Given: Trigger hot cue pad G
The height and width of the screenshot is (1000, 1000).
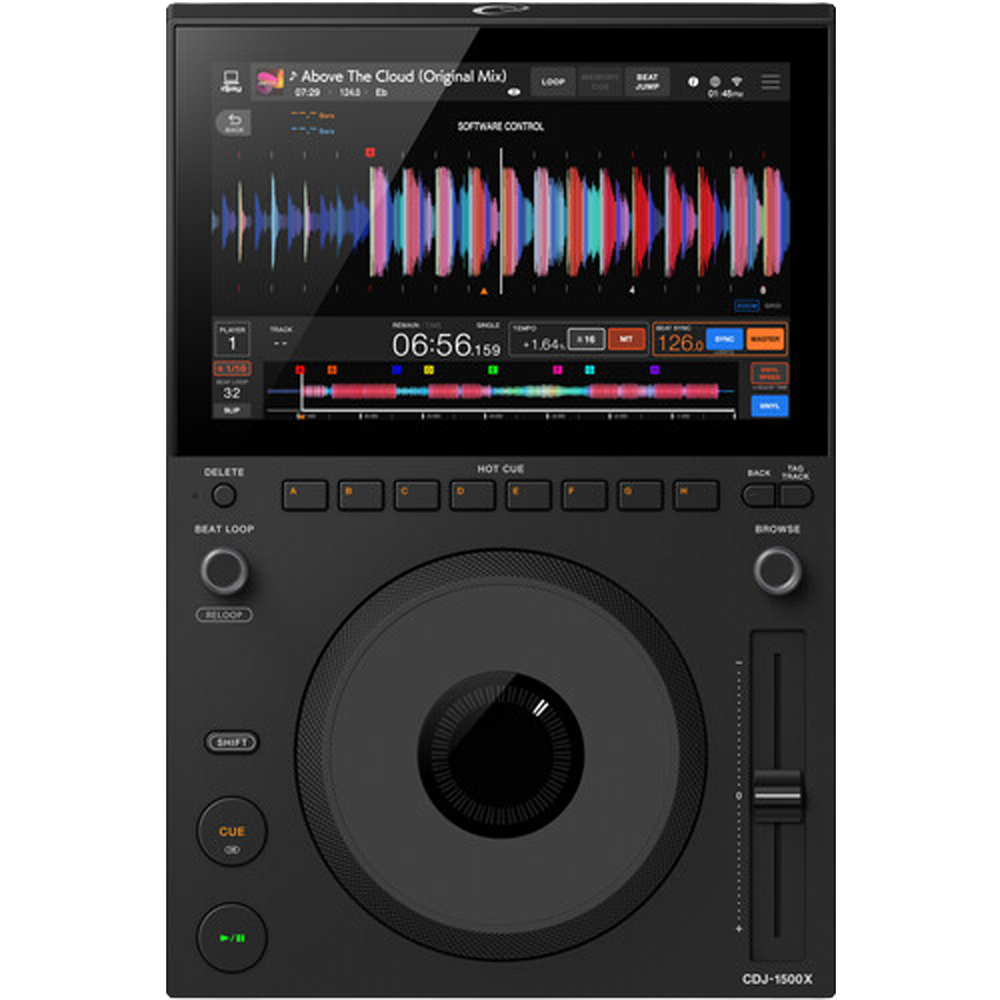Looking at the screenshot, I should 640,496.
